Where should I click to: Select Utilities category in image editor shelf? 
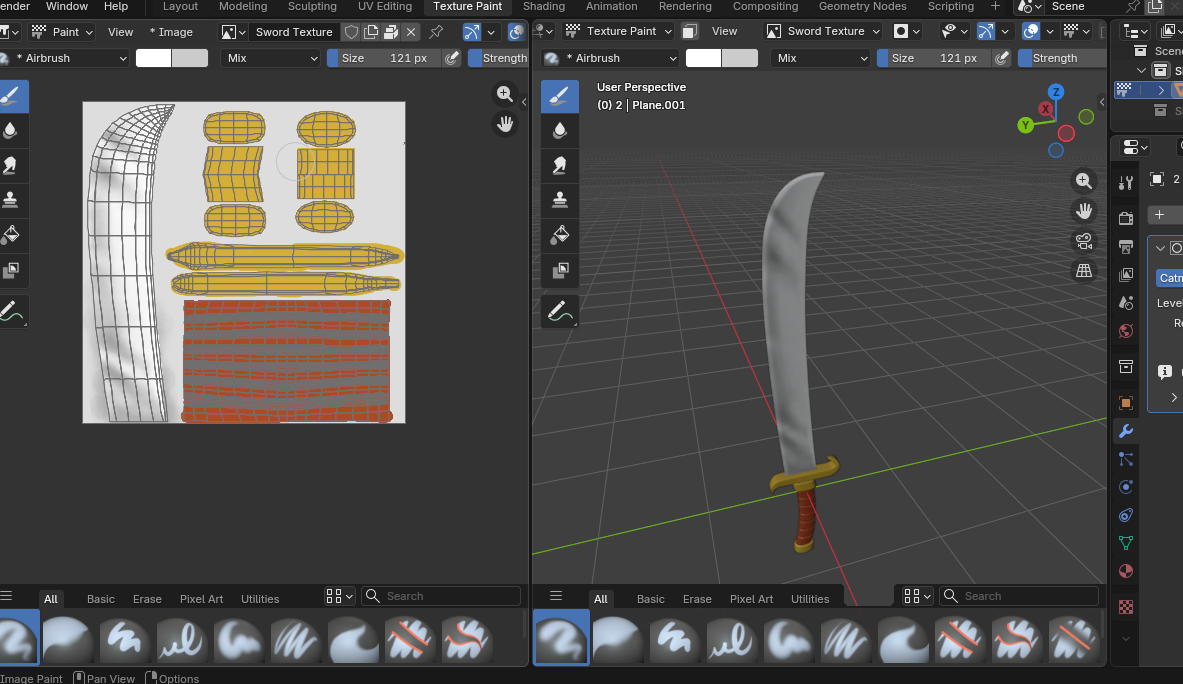click(x=260, y=599)
